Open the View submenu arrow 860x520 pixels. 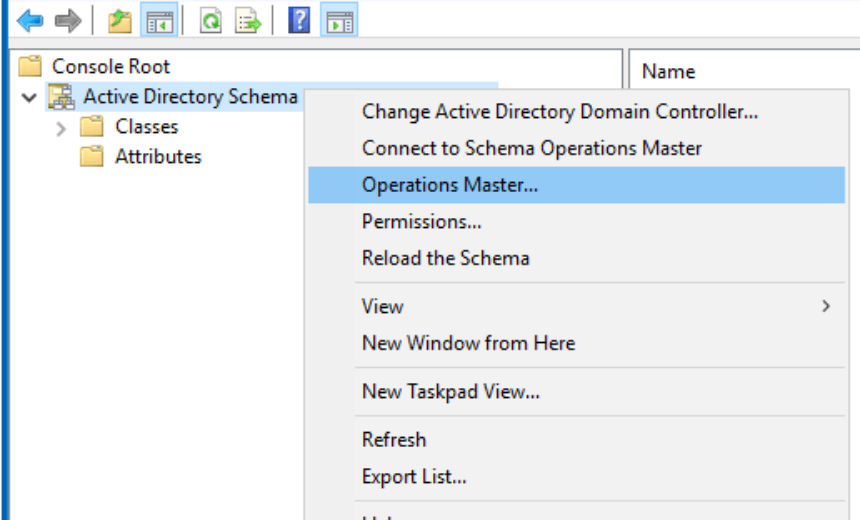[826, 306]
